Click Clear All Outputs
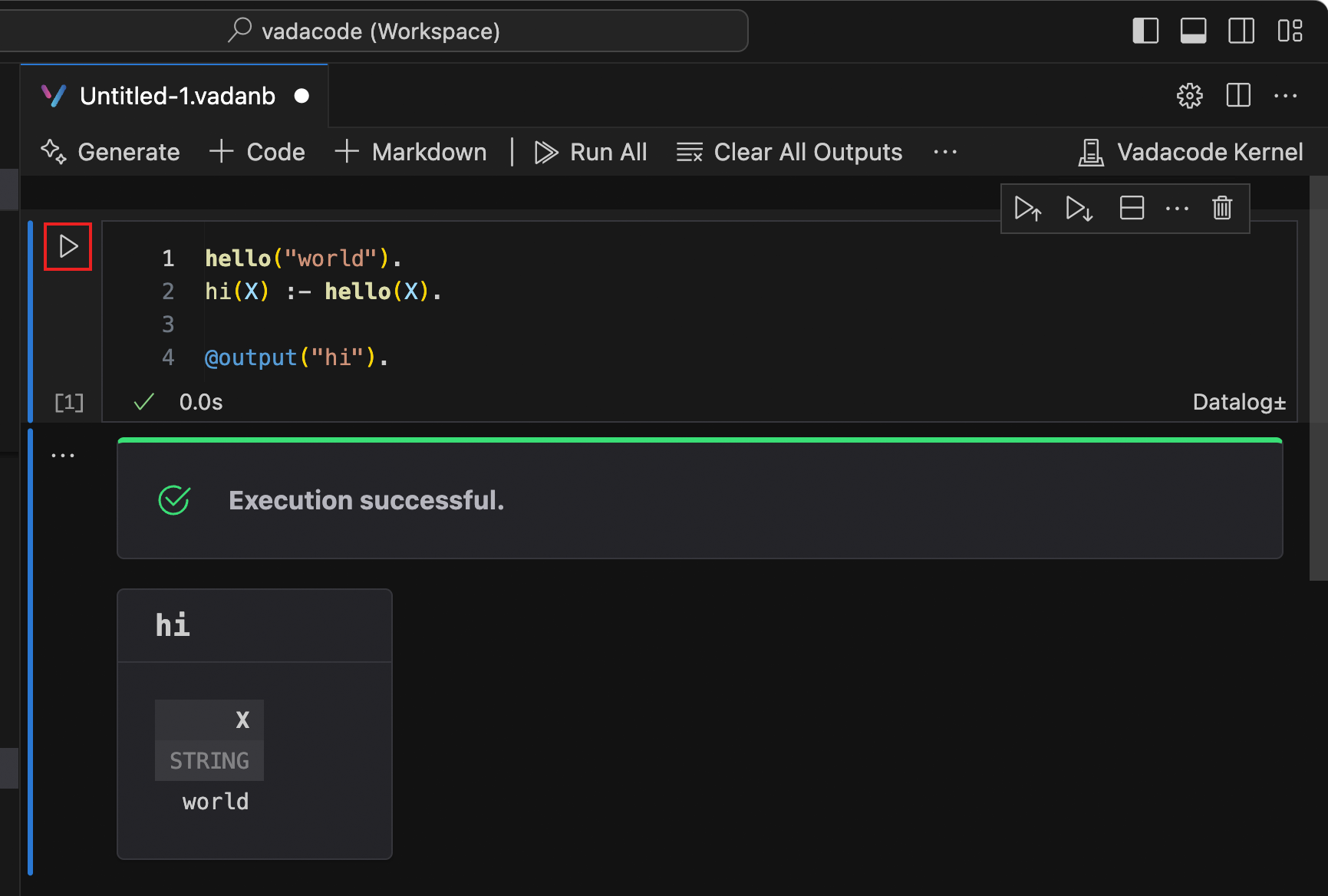Screen dimensions: 1328x896 pos(789,152)
